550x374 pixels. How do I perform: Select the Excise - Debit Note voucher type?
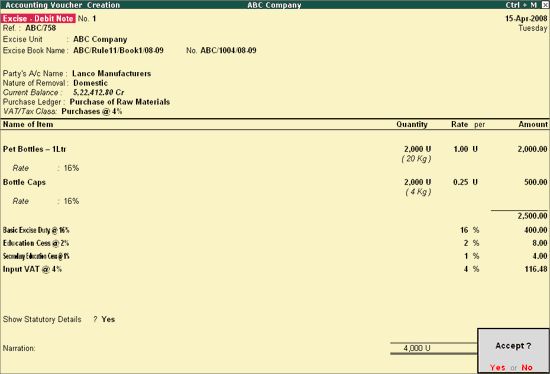pyautogui.click(x=38, y=19)
